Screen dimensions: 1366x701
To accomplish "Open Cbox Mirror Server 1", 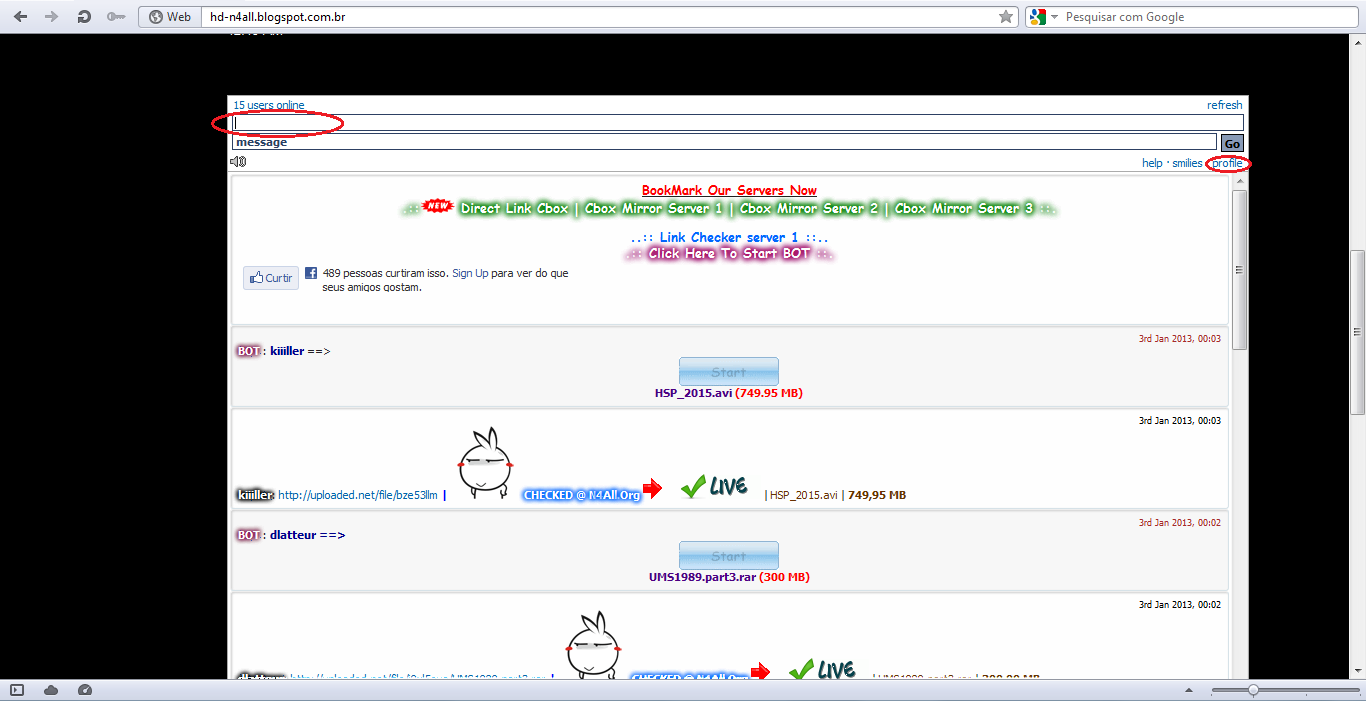I will tap(654, 209).
